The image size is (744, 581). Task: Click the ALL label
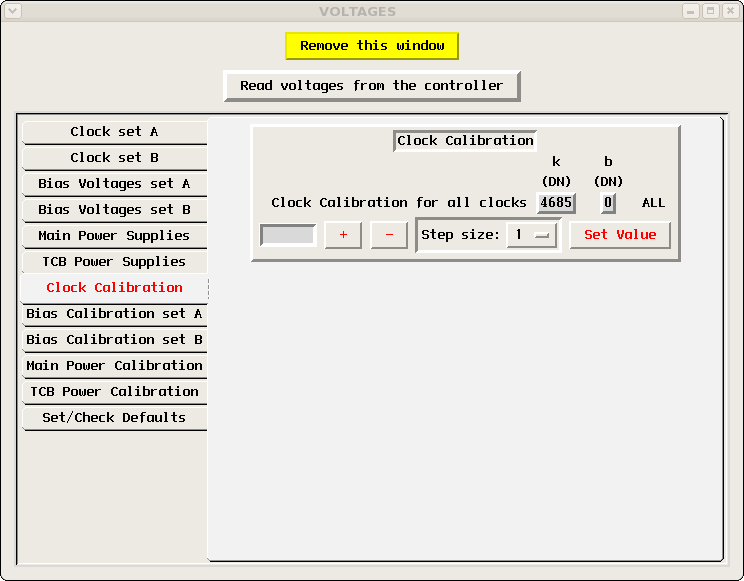(x=653, y=203)
